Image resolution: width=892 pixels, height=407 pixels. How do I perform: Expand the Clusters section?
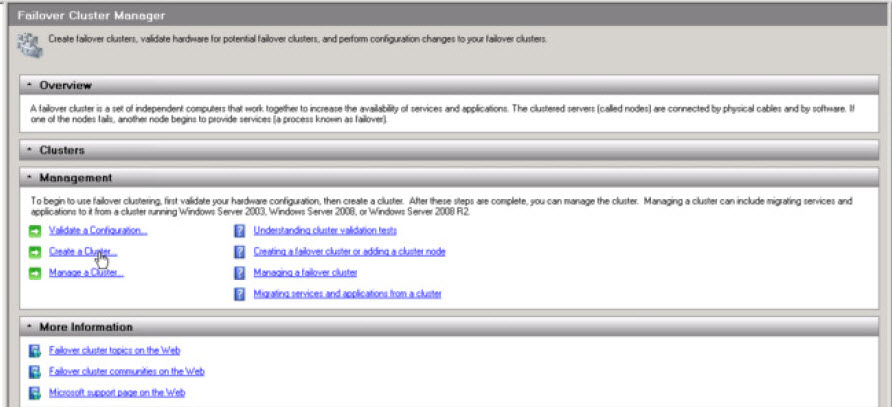pyautogui.click(x=30, y=150)
